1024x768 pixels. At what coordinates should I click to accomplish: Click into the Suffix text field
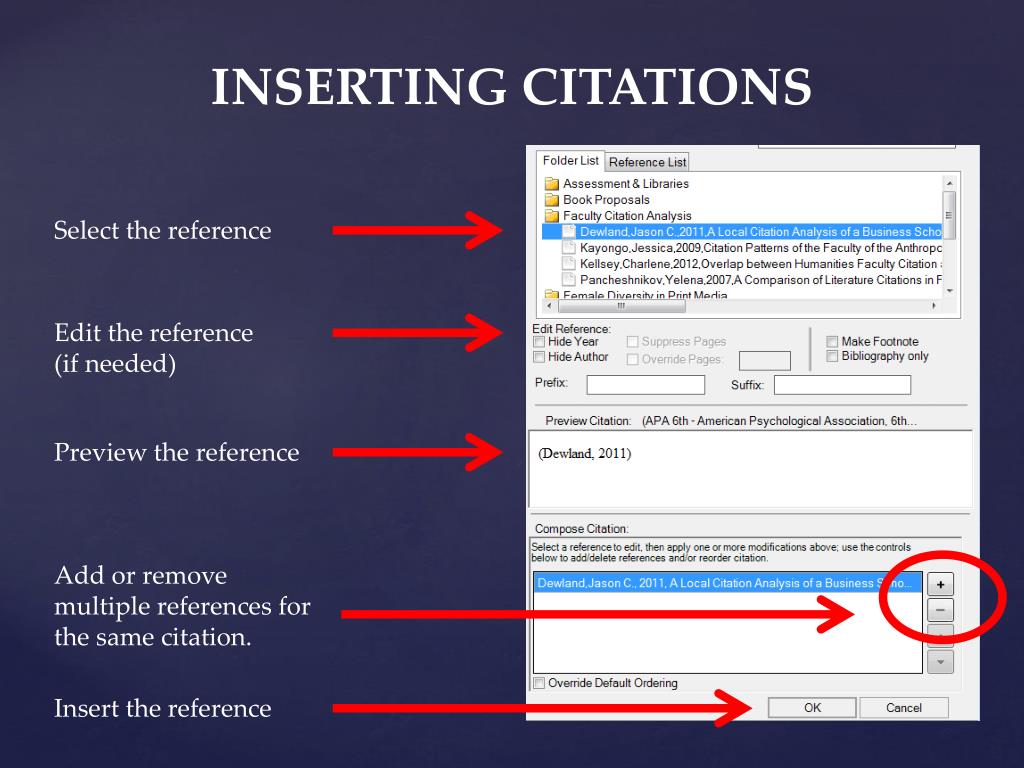point(842,385)
